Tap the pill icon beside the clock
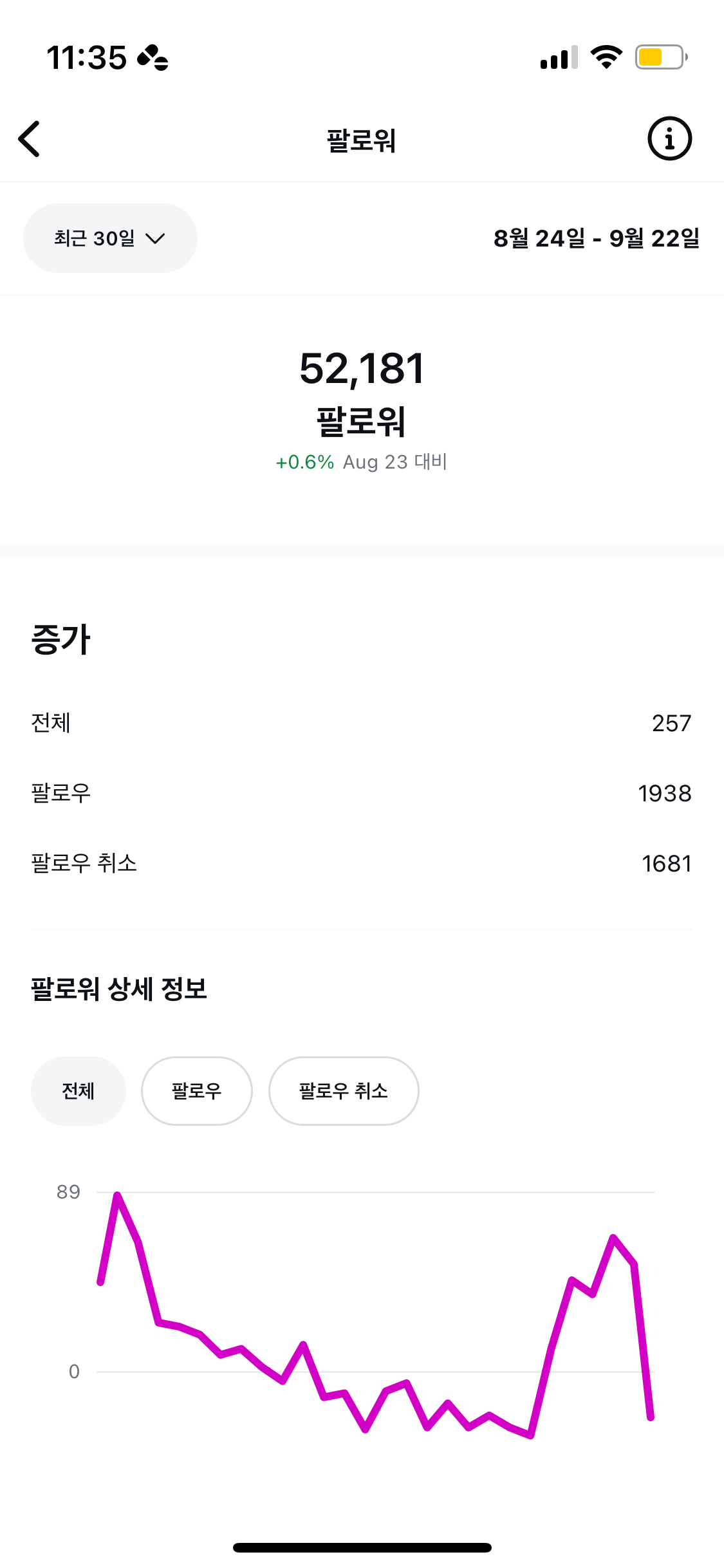724x1568 pixels. pyautogui.click(x=153, y=58)
